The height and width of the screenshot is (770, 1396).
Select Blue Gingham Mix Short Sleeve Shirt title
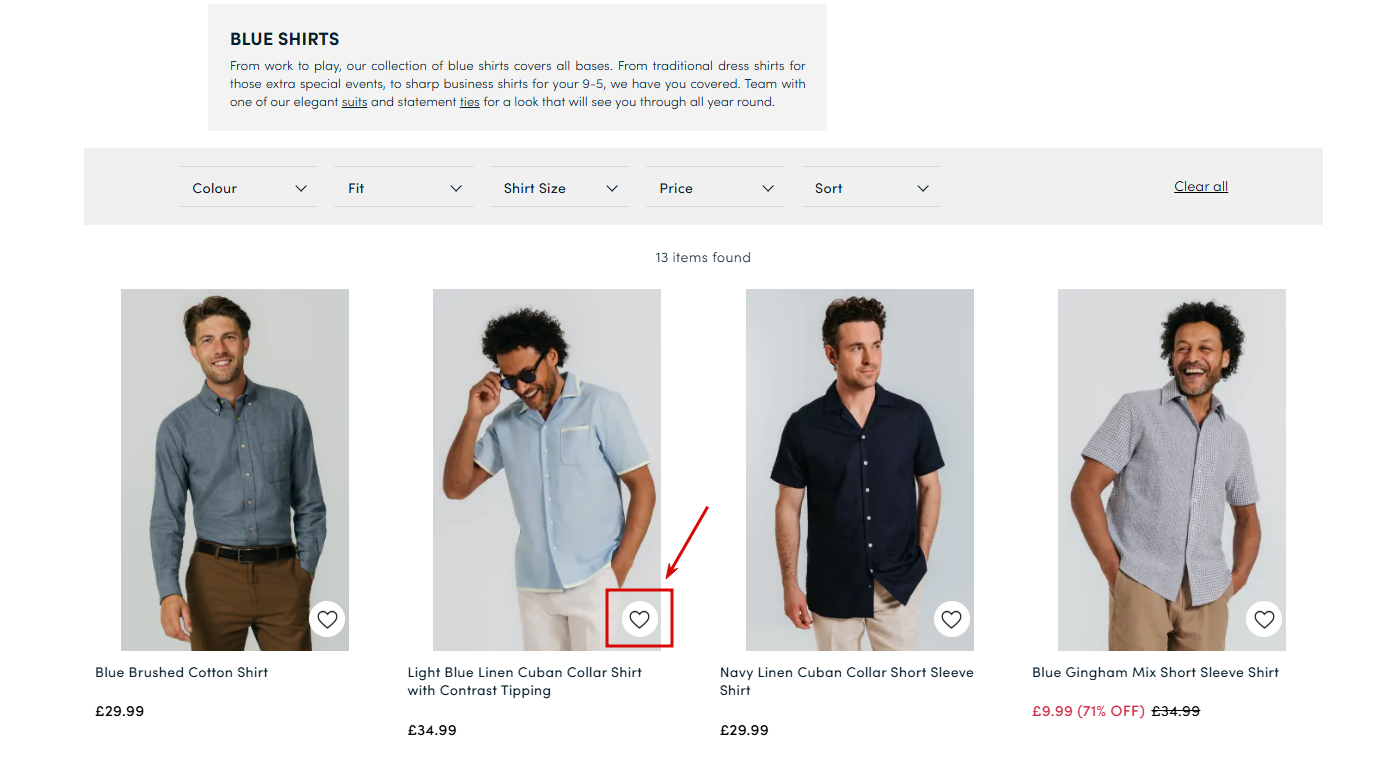point(1155,673)
